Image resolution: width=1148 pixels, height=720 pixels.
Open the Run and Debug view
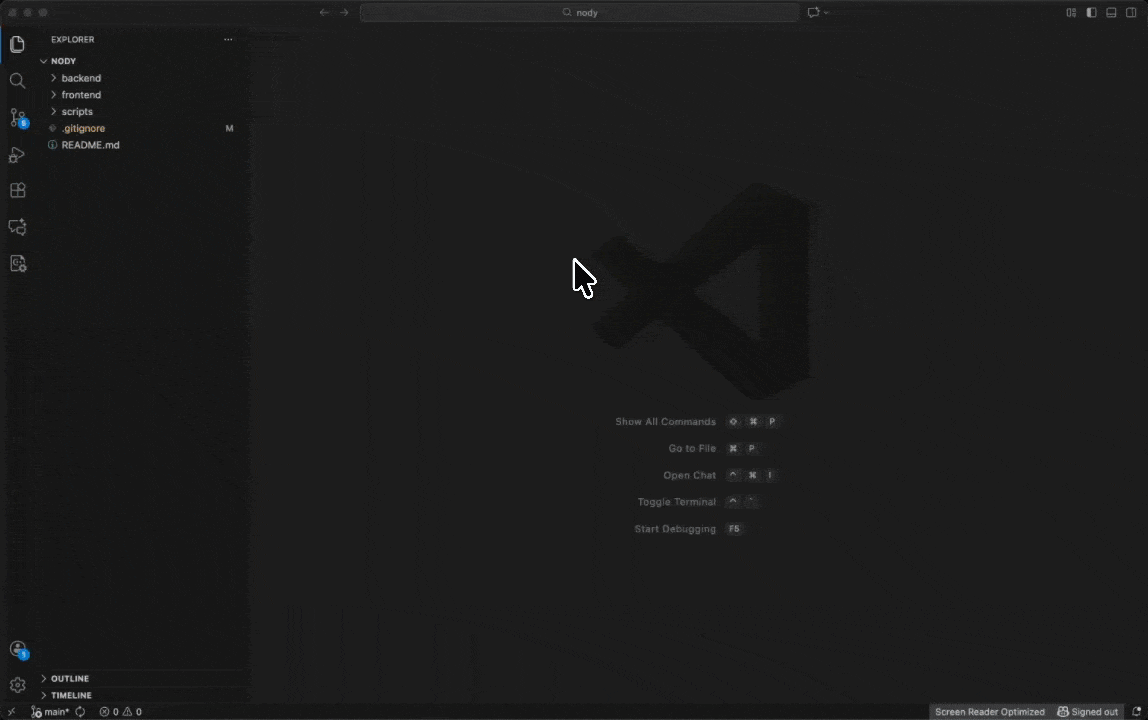(x=17, y=154)
